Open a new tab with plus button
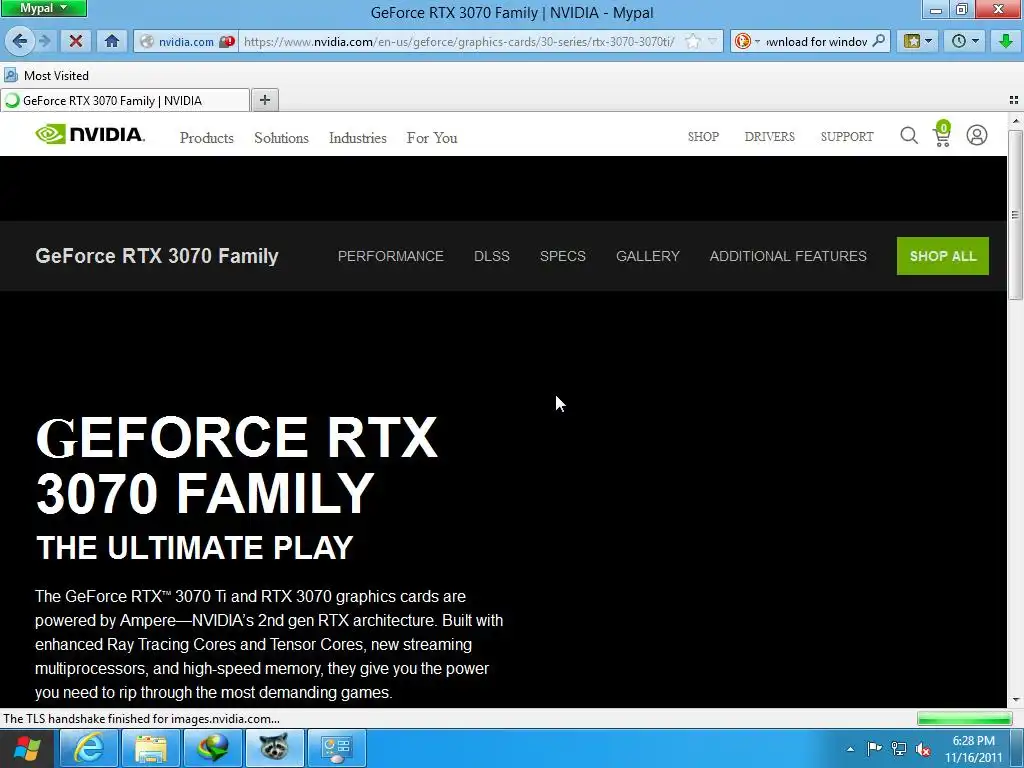The width and height of the screenshot is (1024, 768). [264, 100]
